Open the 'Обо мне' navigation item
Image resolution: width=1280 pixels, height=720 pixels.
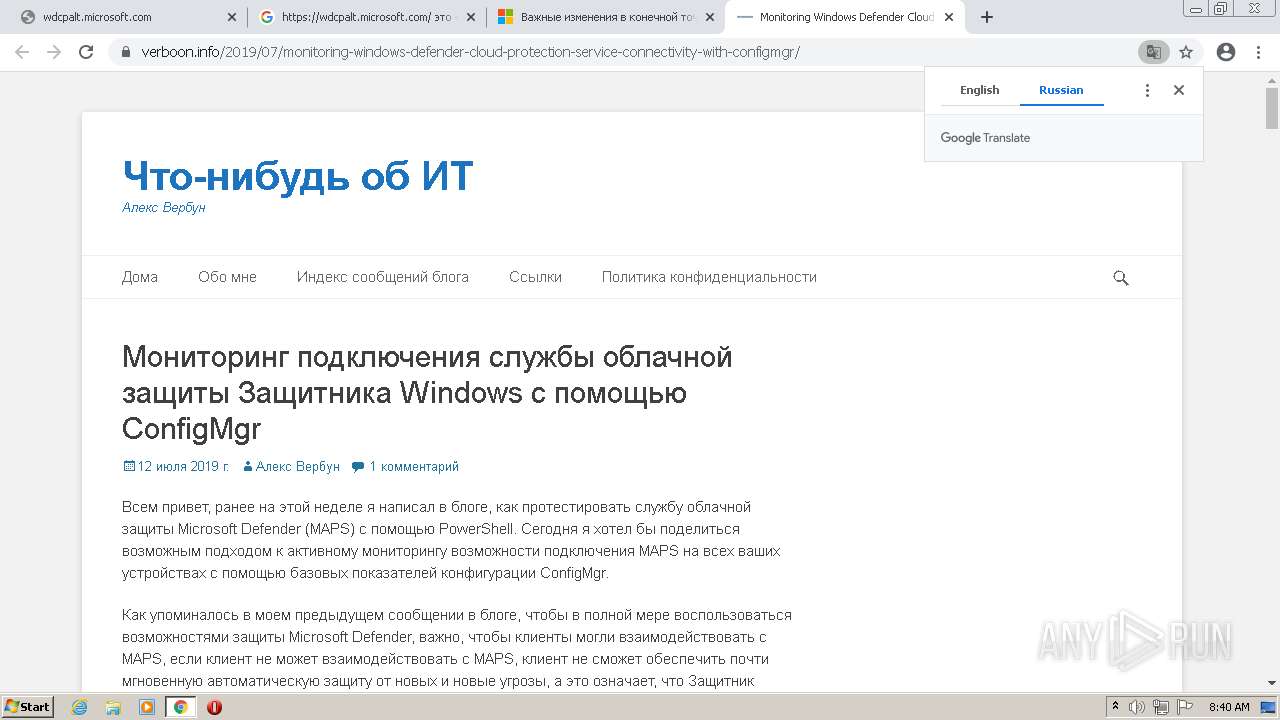coord(227,277)
